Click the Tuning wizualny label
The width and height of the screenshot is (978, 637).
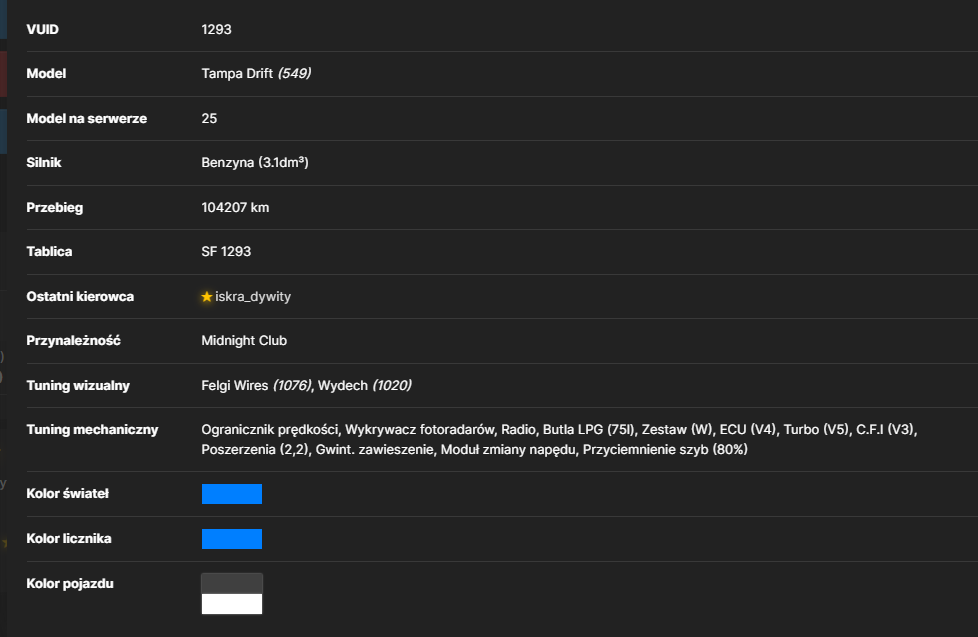coord(78,386)
